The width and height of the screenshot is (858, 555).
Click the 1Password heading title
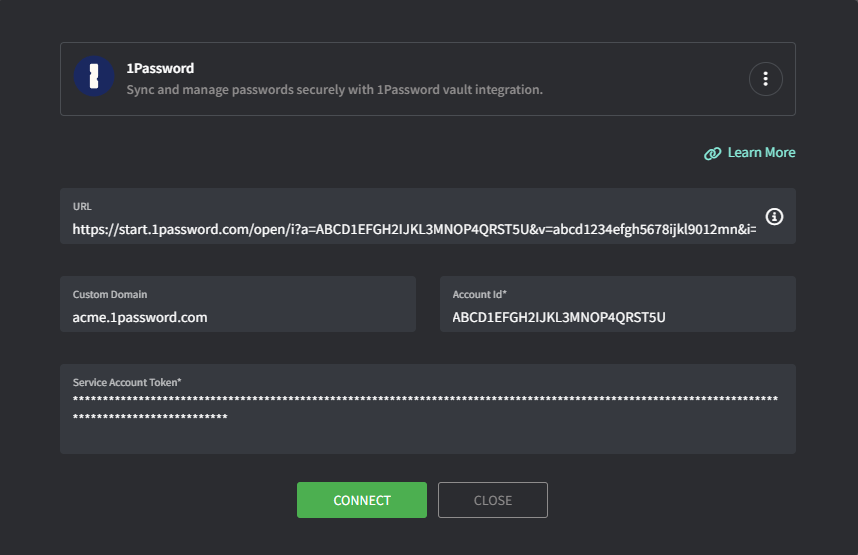(160, 68)
